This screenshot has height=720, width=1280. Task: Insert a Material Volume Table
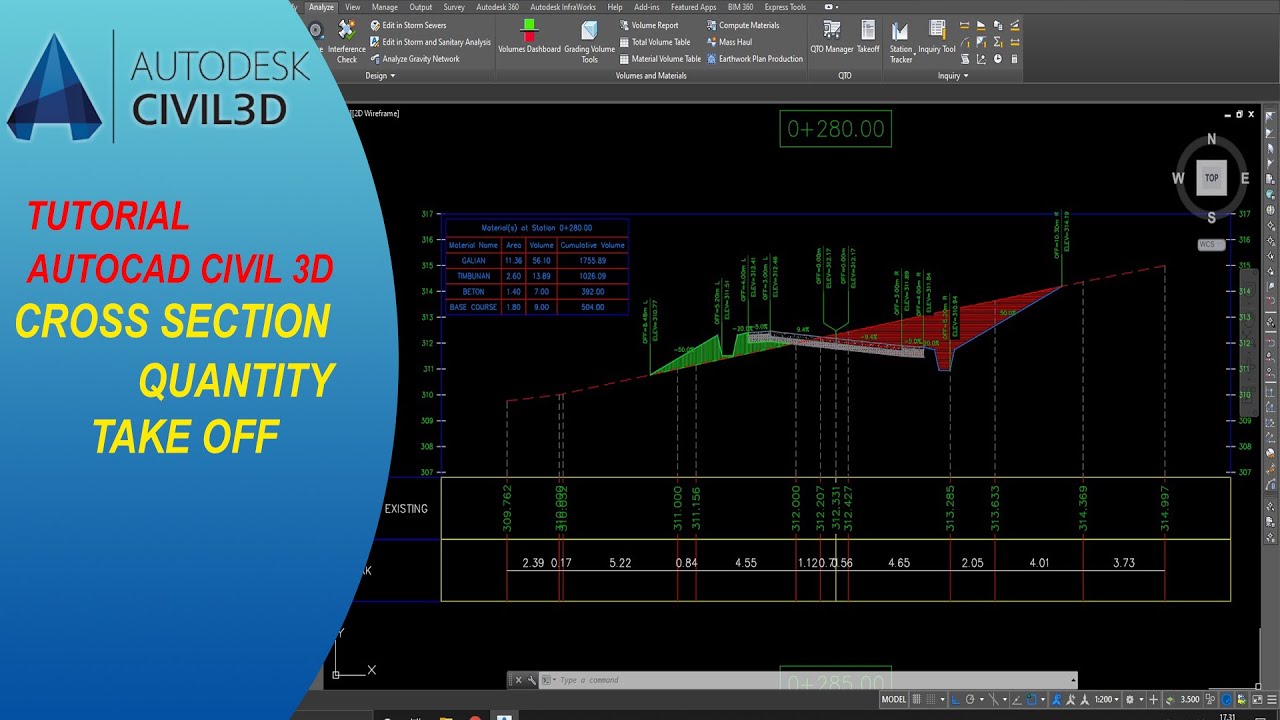660,59
